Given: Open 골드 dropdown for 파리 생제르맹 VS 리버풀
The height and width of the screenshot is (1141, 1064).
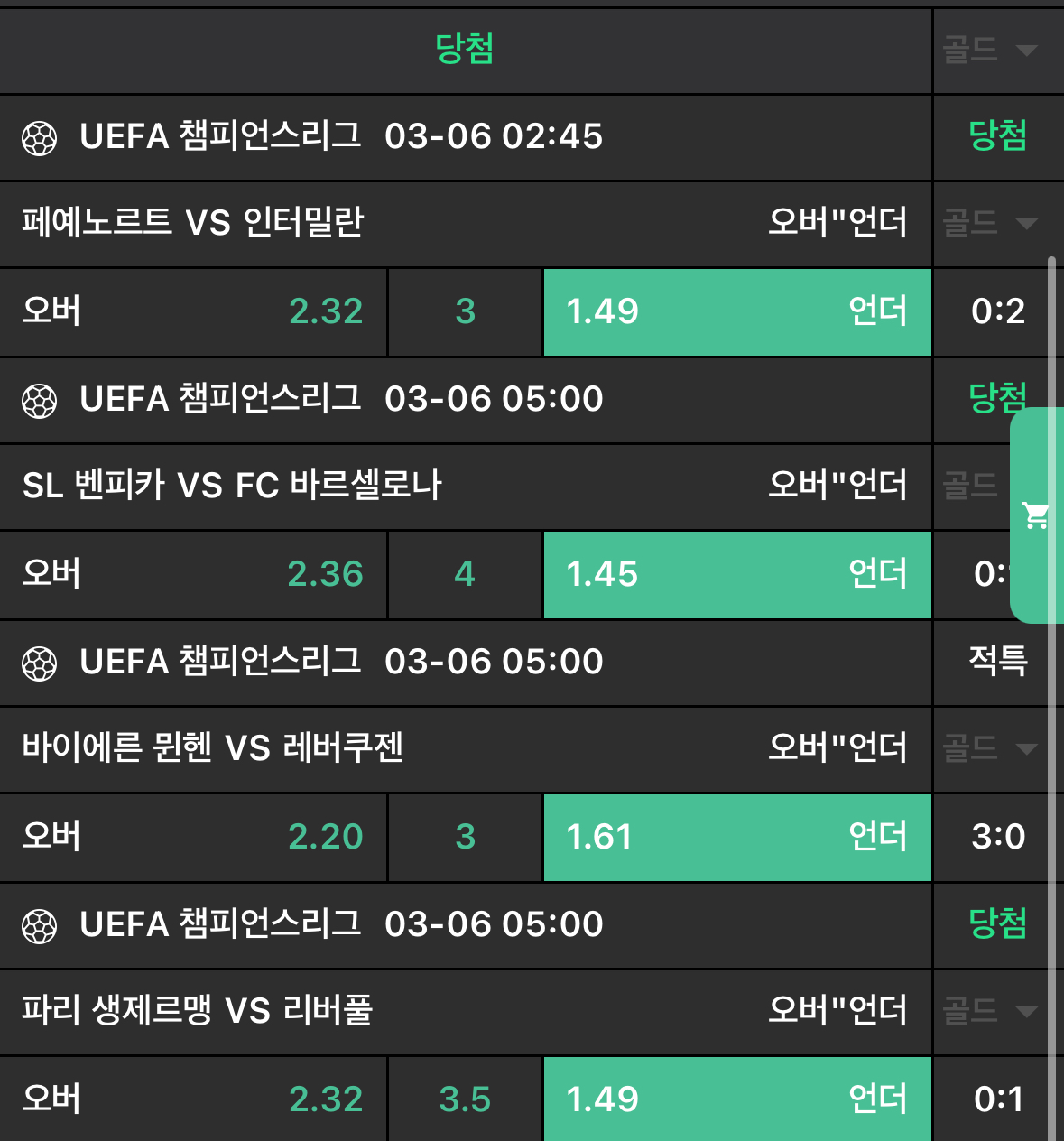Looking at the screenshot, I should point(990,1011).
